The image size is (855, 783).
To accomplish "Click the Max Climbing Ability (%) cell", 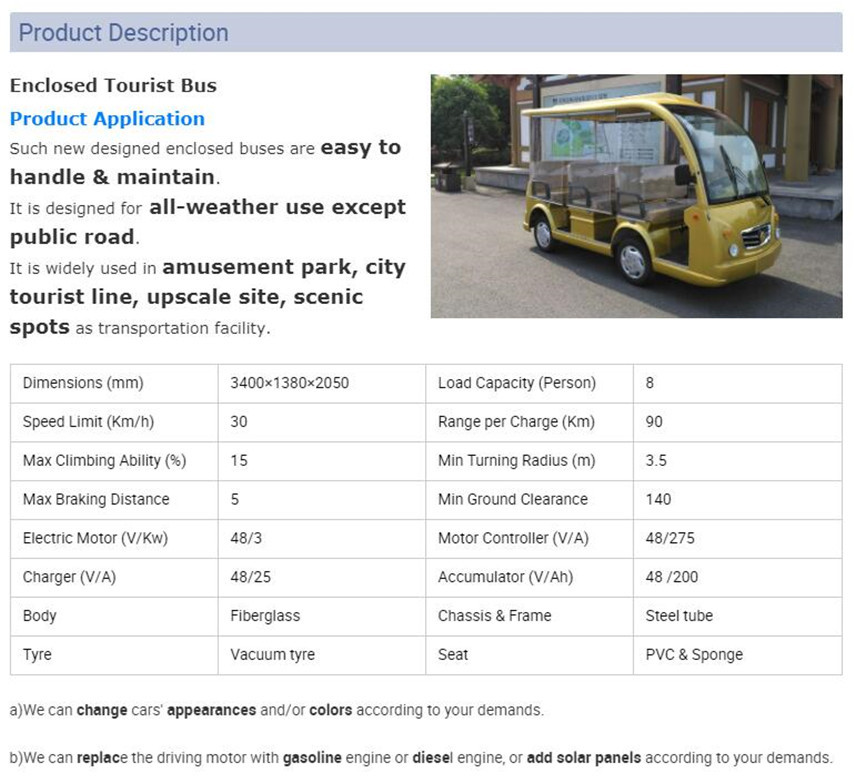I will click(114, 461).
